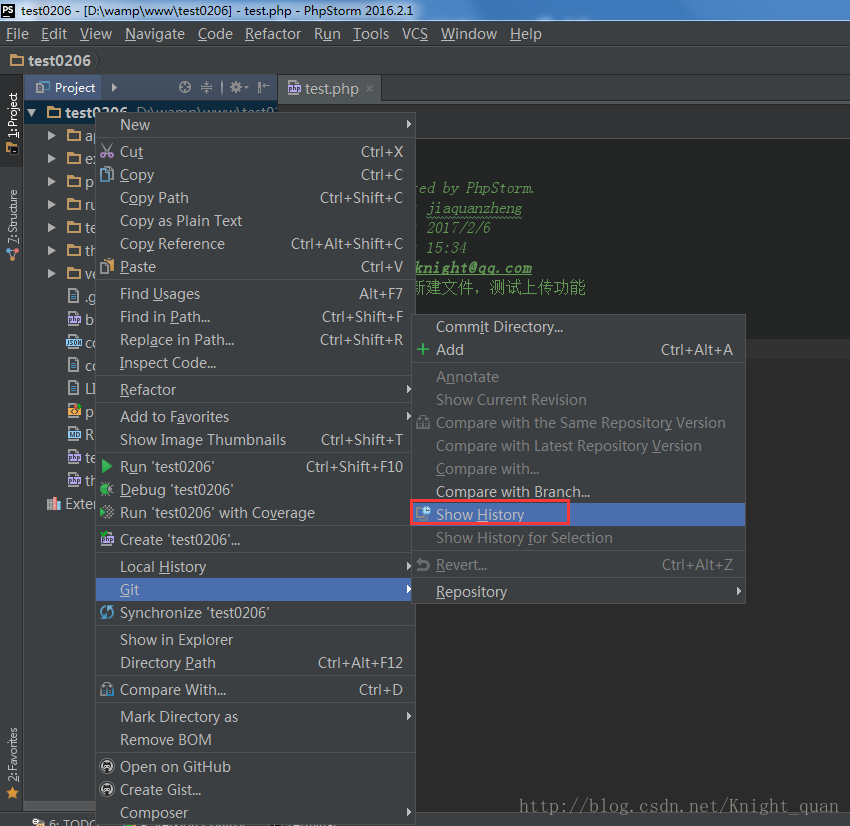The image size is (850, 826).
Task: Open the VCS menu
Action: click(x=415, y=34)
